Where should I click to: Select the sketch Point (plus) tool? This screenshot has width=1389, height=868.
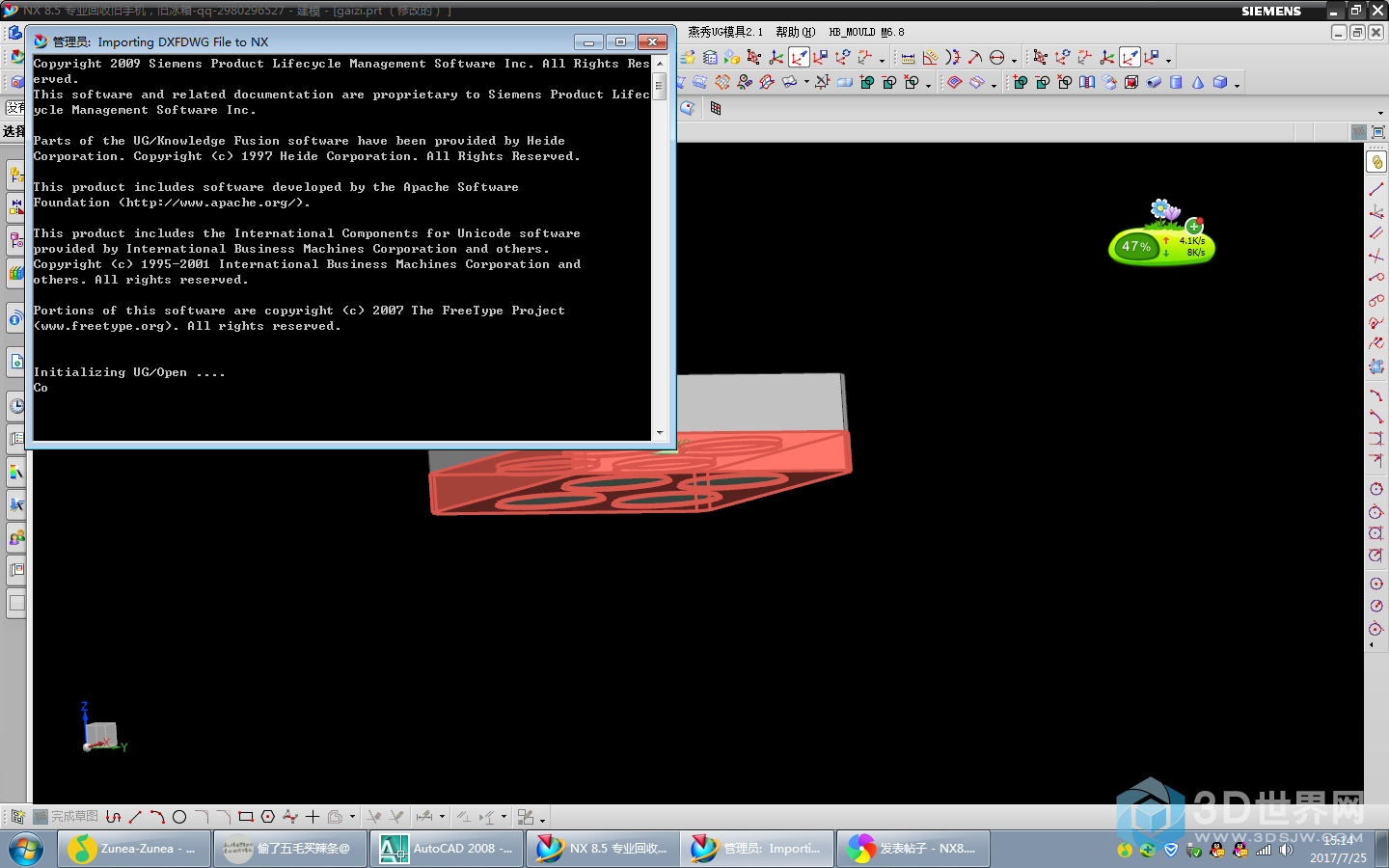point(313,817)
